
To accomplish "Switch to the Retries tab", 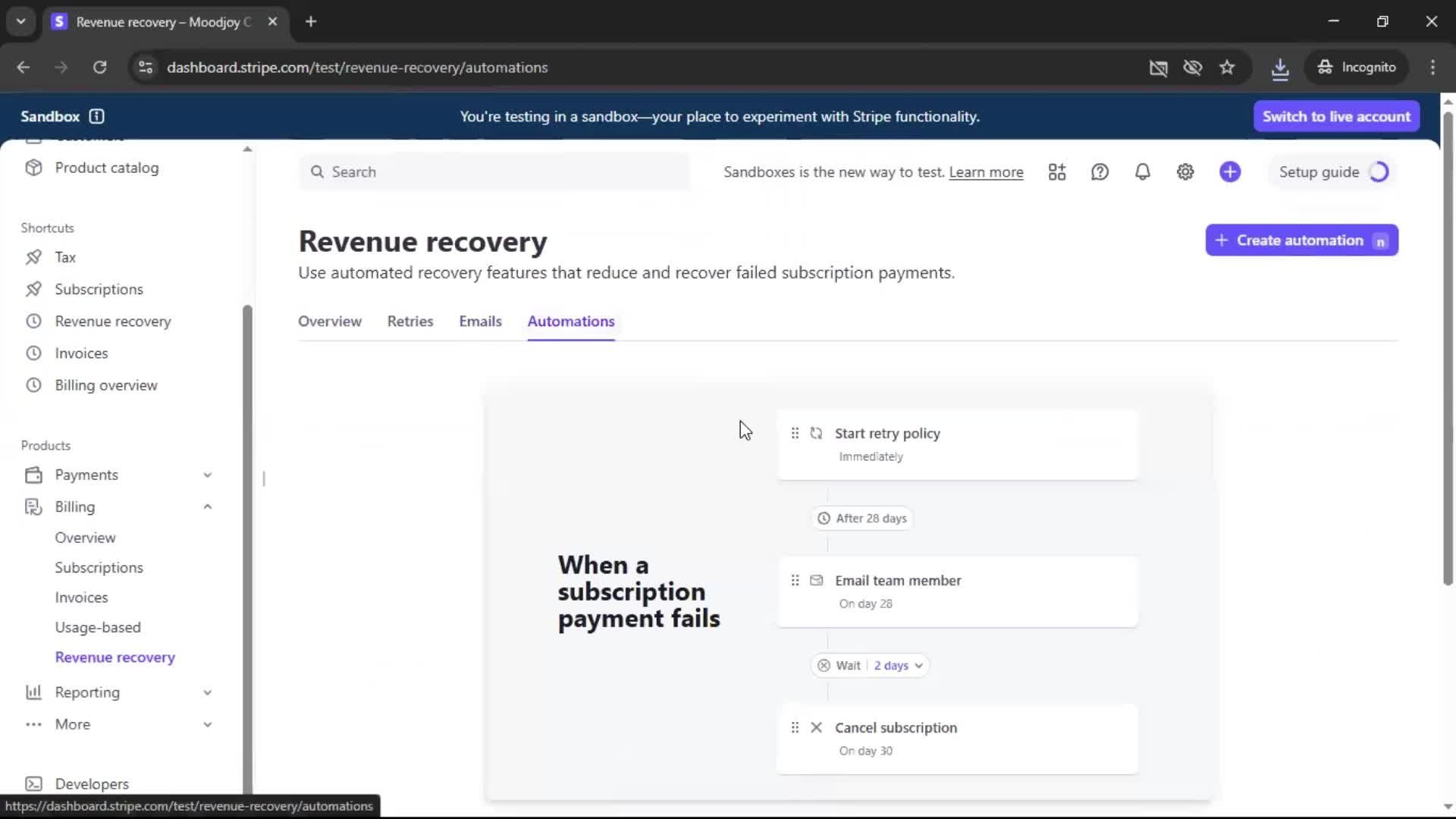I will [410, 322].
